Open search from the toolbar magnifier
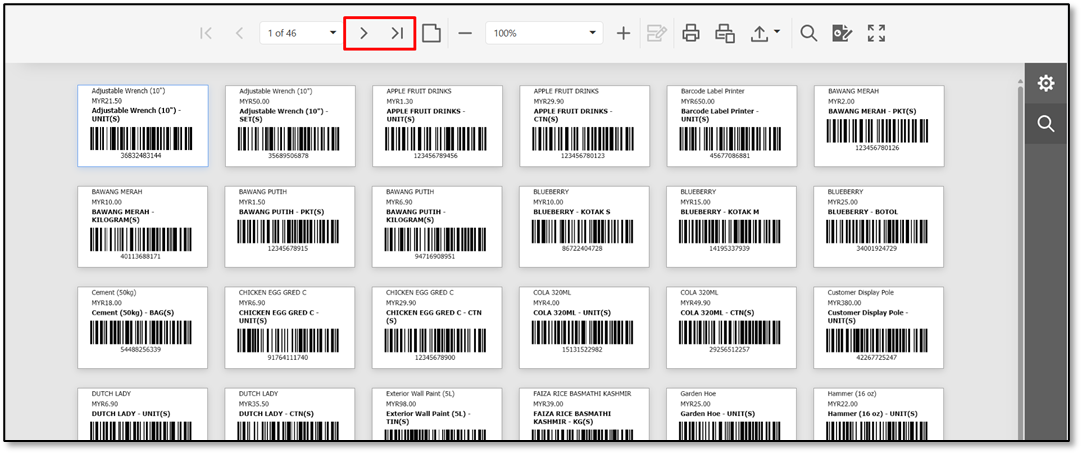1083x454 pixels. (808, 32)
